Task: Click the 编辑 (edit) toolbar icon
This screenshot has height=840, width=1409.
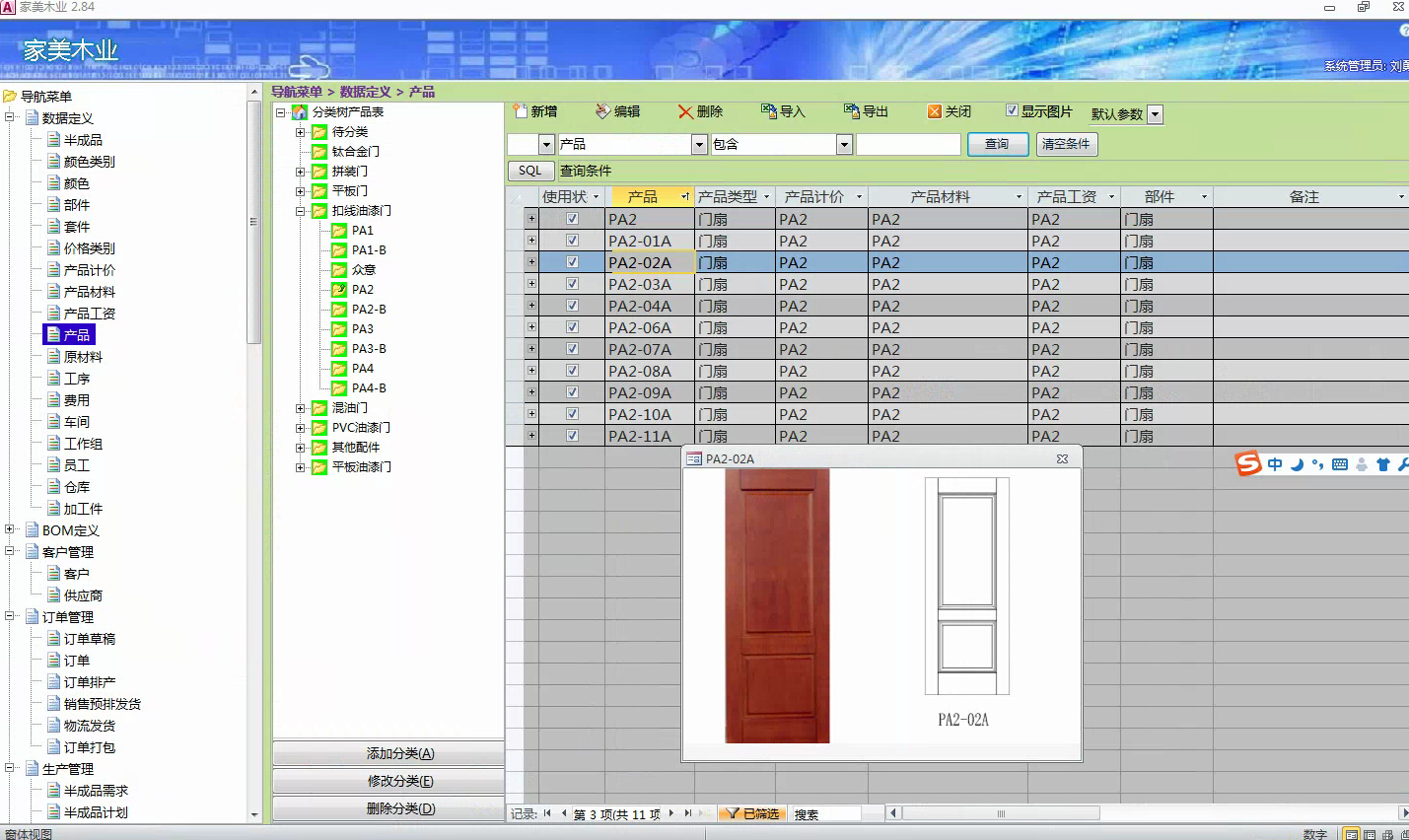Action: 602,111
